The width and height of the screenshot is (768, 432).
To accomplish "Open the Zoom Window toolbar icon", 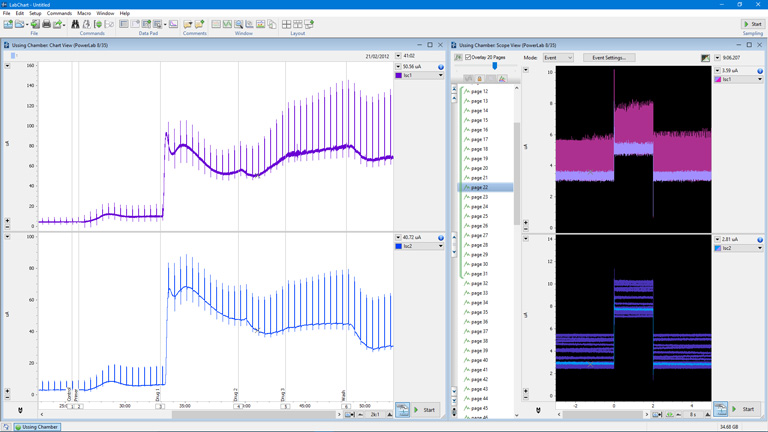I will [238, 24].
